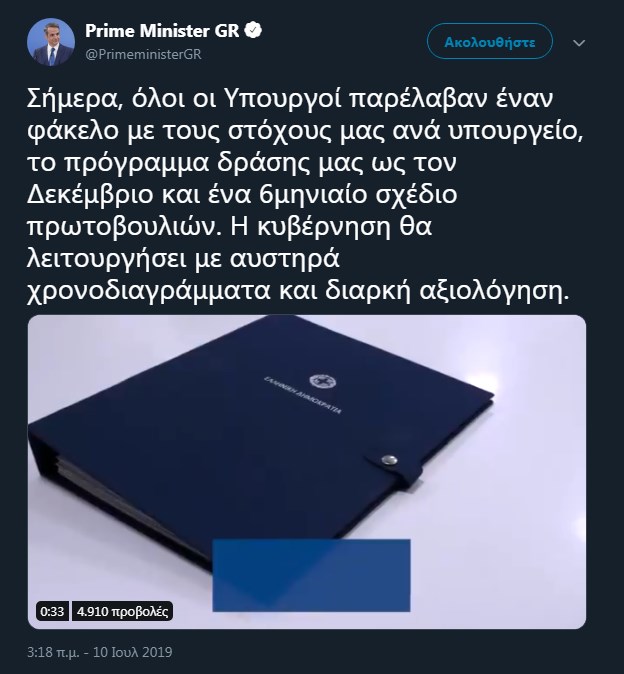624x674 pixels.
Task: Expand the tweet options chevron menu
Action: 579,43
